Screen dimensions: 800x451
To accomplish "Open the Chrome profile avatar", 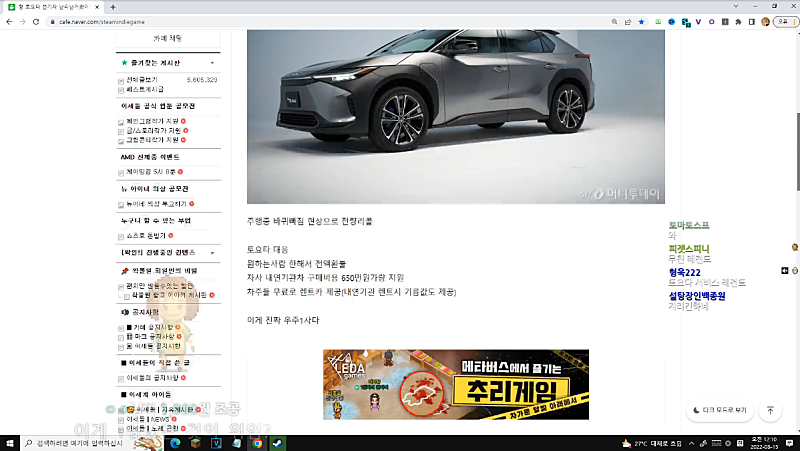I will 765,22.
